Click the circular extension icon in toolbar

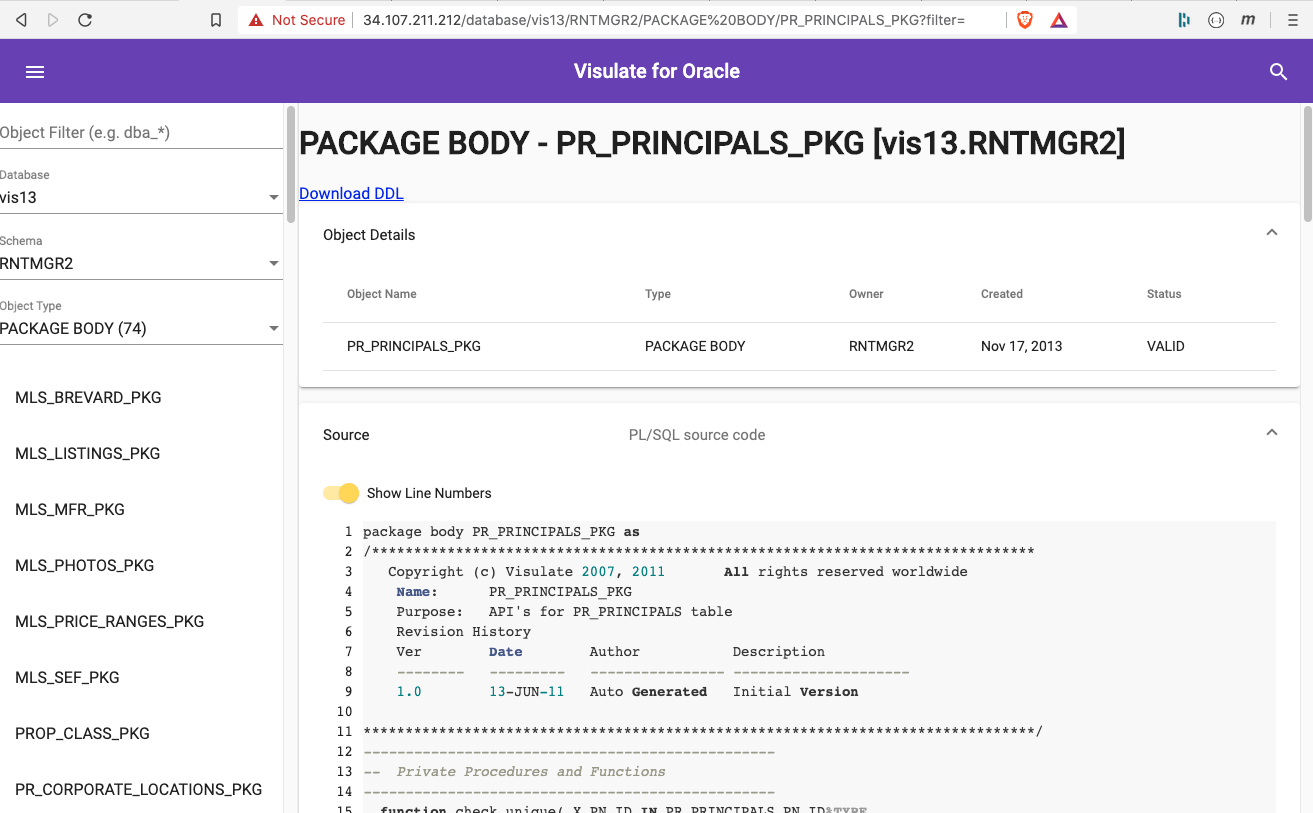[x=1216, y=20]
